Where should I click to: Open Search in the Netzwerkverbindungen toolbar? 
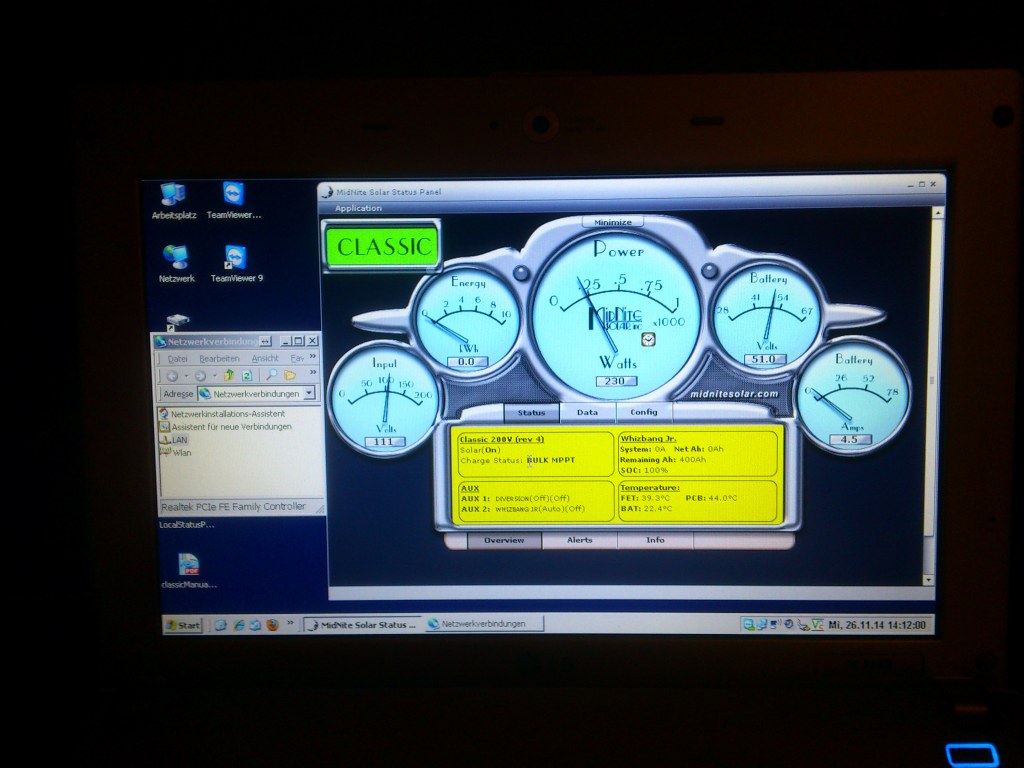tap(271, 376)
